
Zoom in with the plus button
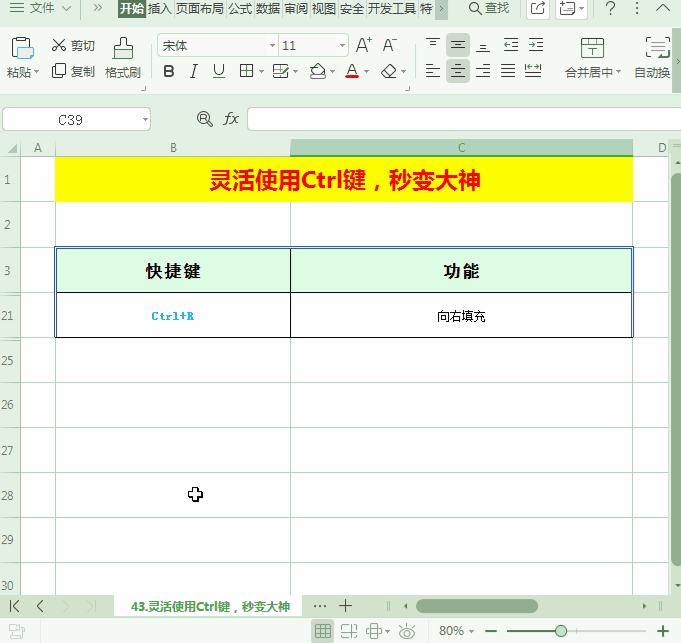tap(663, 631)
